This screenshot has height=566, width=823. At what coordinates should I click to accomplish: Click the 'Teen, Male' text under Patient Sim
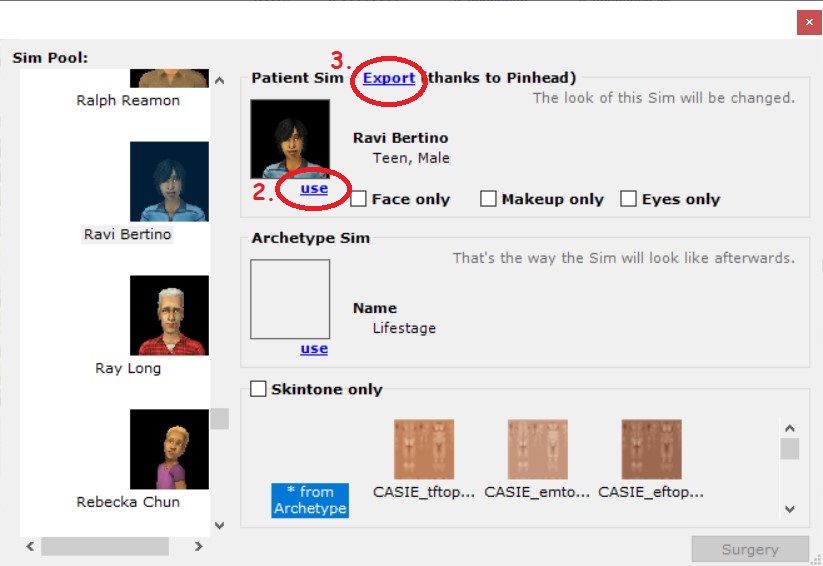click(x=411, y=158)
